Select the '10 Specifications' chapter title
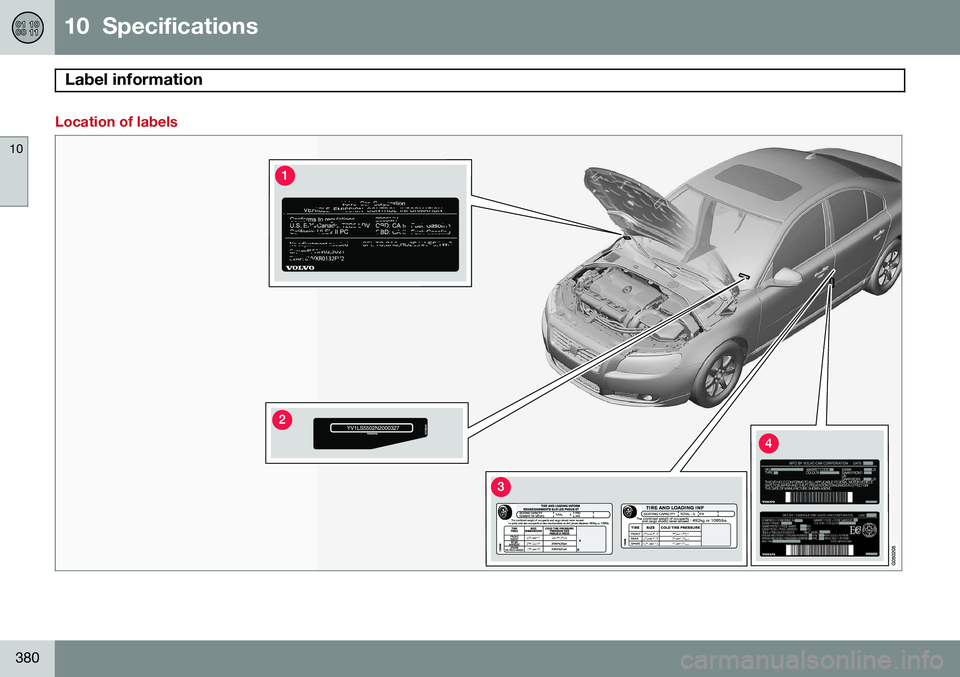 coord(161,26)
